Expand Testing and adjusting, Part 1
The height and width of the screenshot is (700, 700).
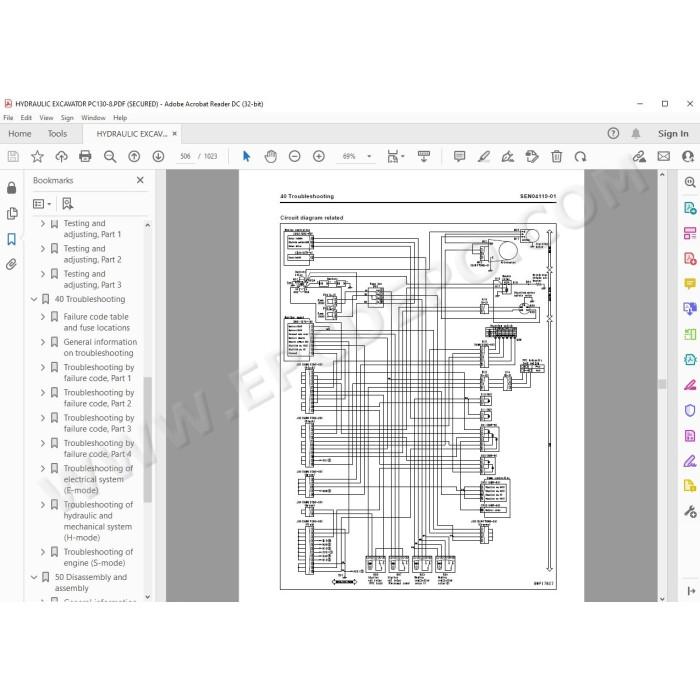coord(43,223)
